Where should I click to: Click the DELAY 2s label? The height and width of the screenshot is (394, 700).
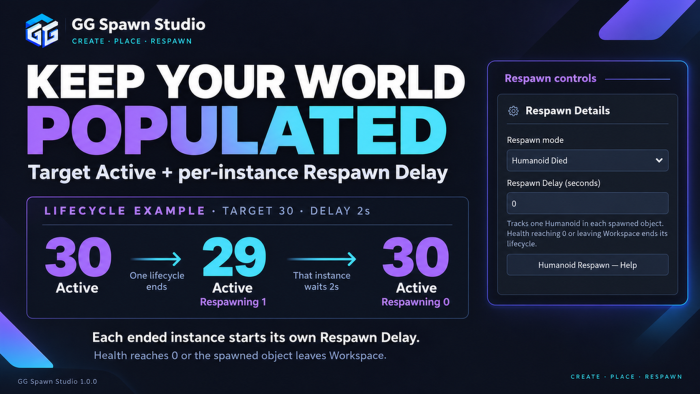click(340, 211)
